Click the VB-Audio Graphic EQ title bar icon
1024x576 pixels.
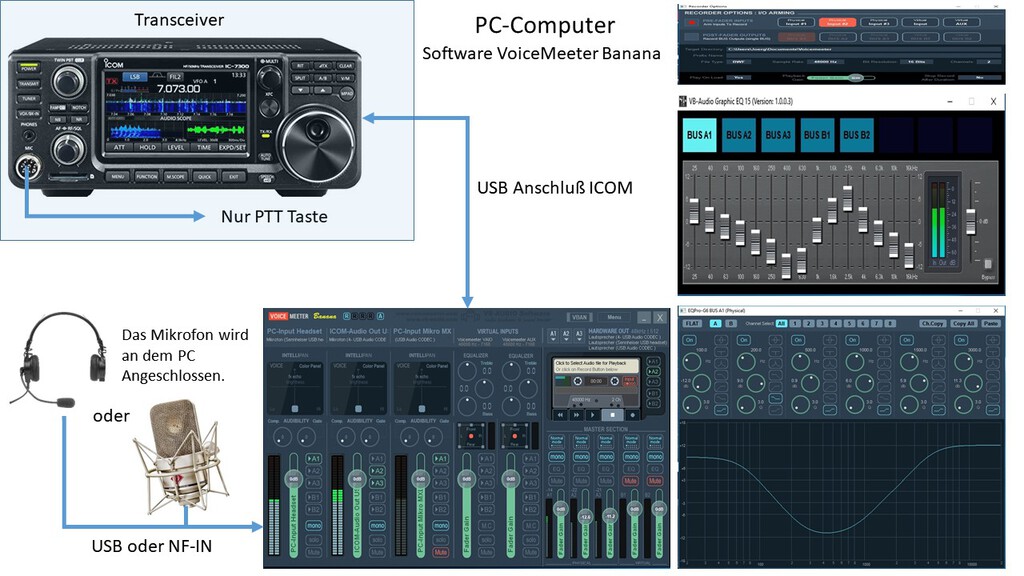click(683, 101)
